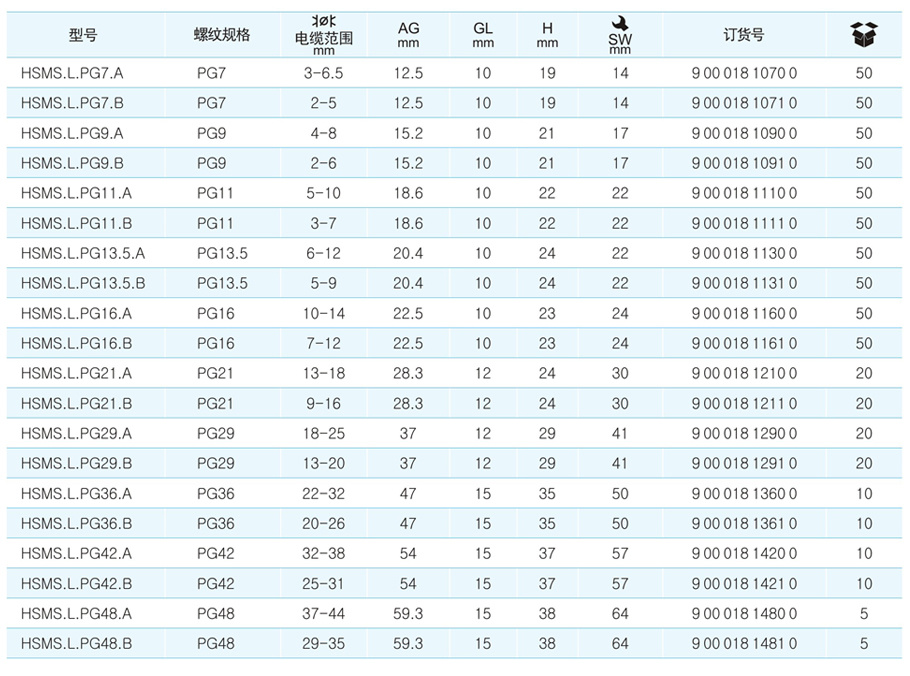This screenshot has width=910, height=676.
Task: Click model HSMS.L.PG16.B
Action: (76, 344)
